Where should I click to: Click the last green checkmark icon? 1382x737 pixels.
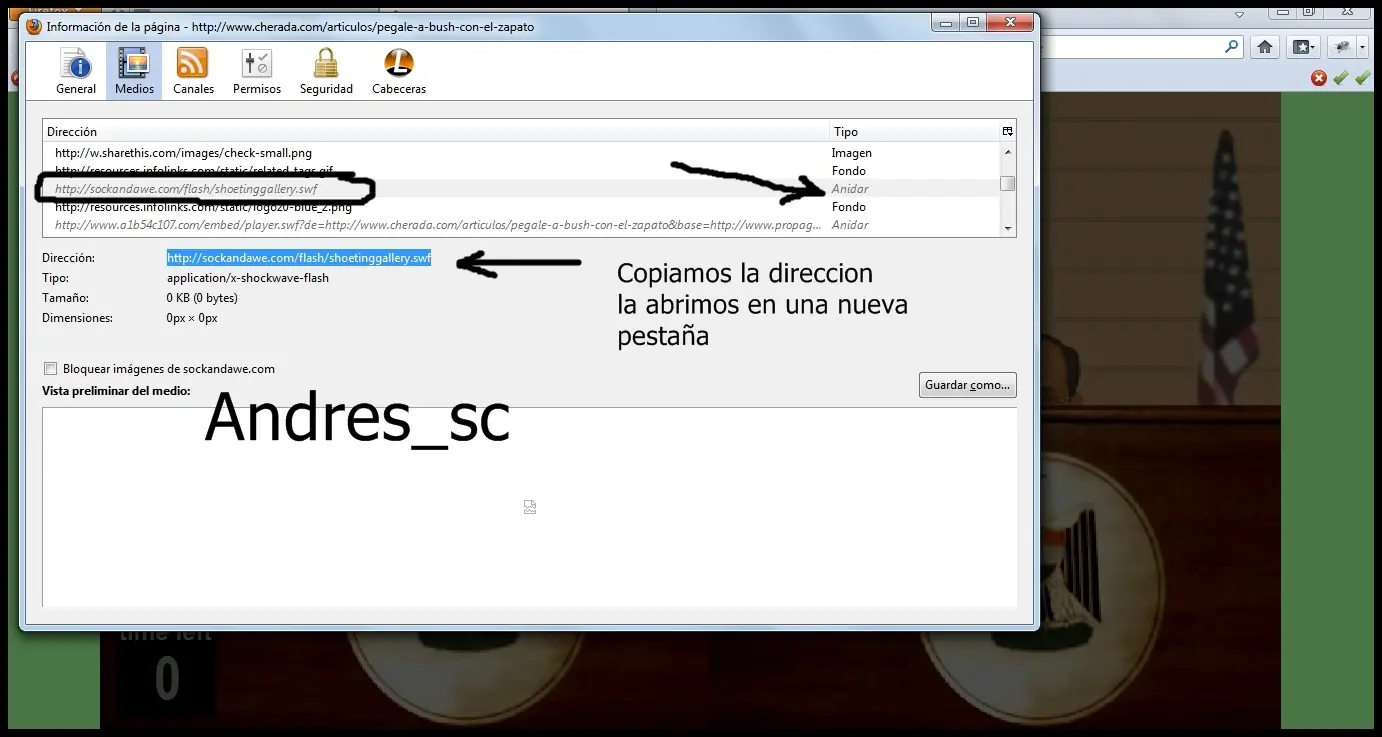pos(1362,78)
